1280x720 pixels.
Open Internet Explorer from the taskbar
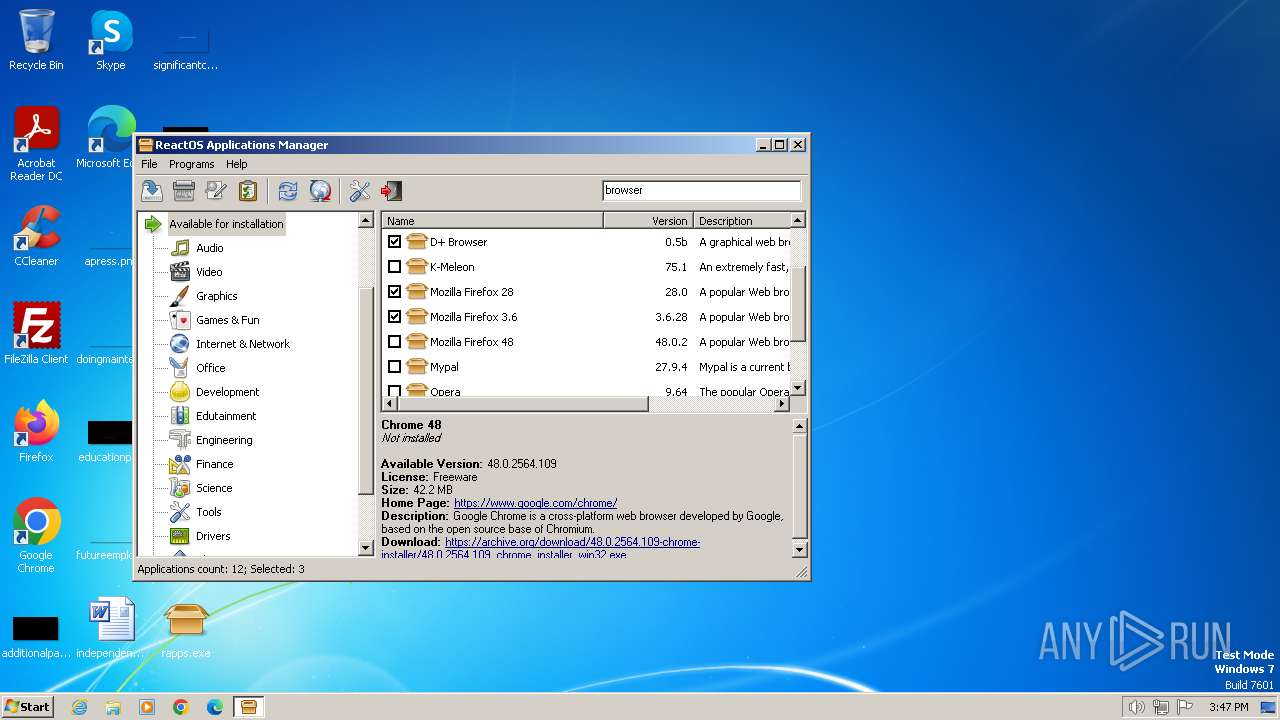(x=79, y=707)
